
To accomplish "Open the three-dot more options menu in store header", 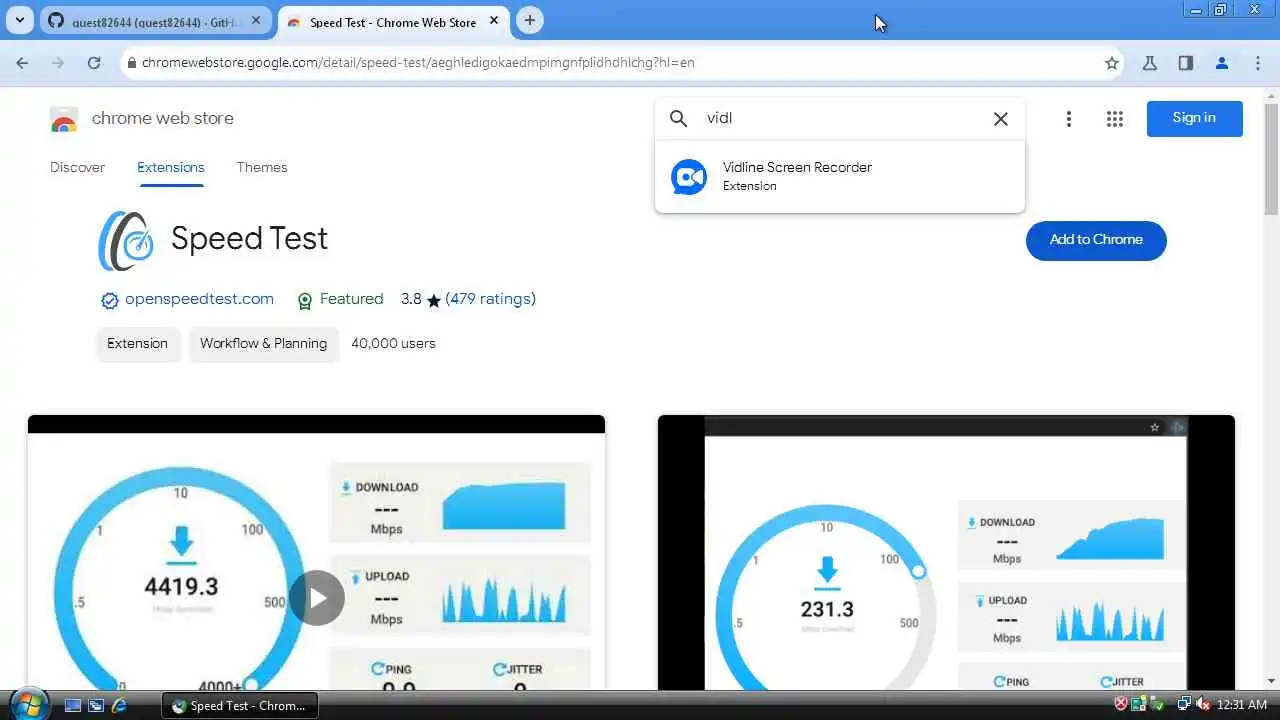I will (x=1068, y=119).
